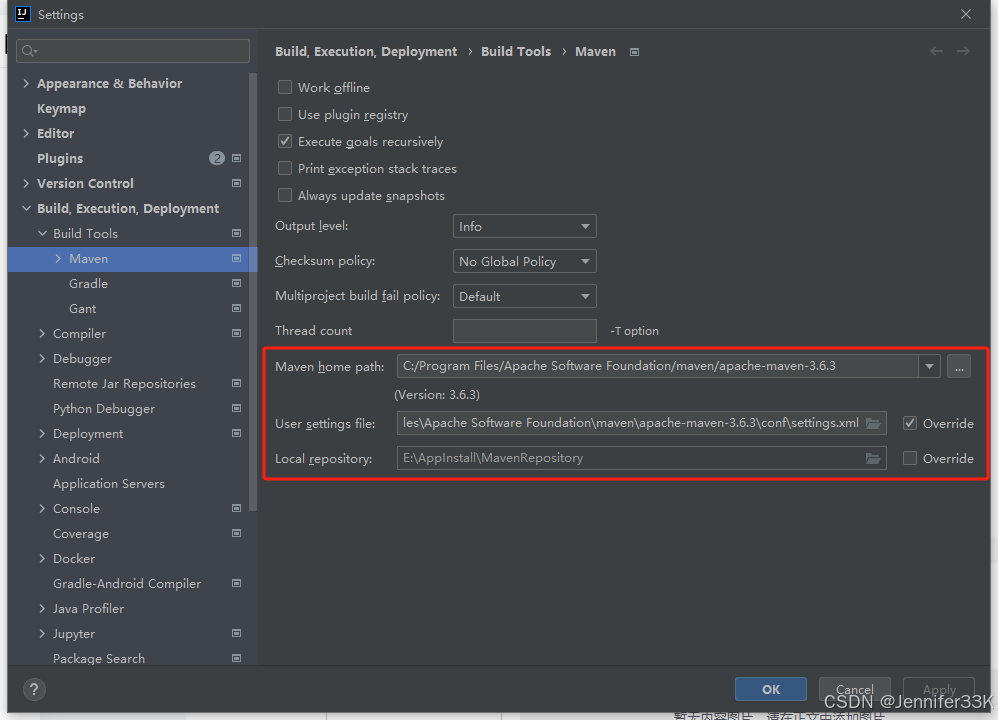
Task: Click the project icon next to Python Debugger
Action: [x=236, y=408]
